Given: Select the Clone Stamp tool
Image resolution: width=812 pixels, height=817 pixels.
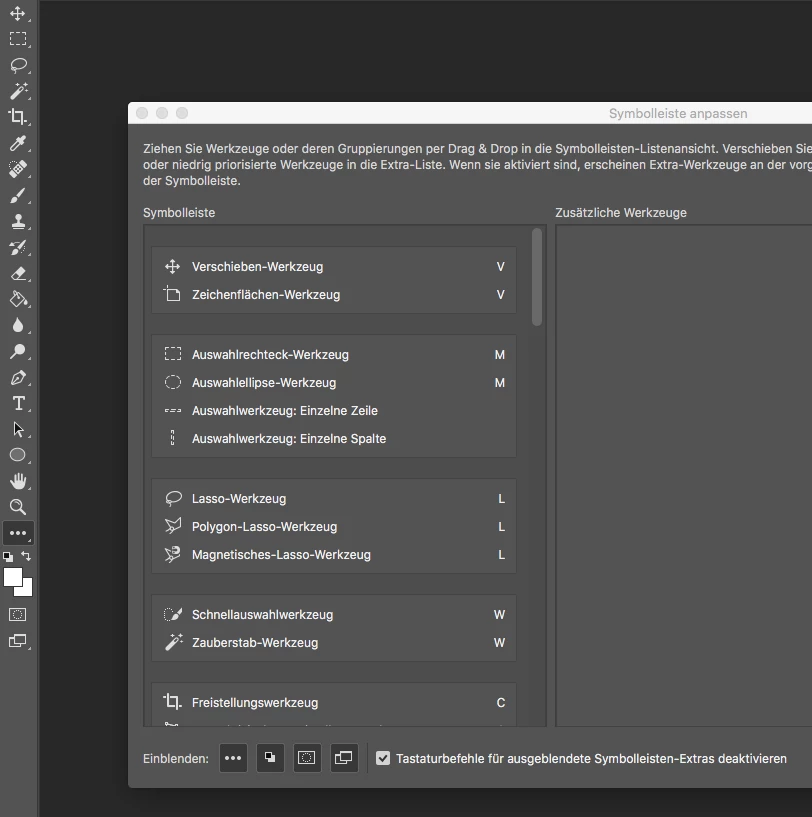Looking at the screenshot, I should 18,221.
